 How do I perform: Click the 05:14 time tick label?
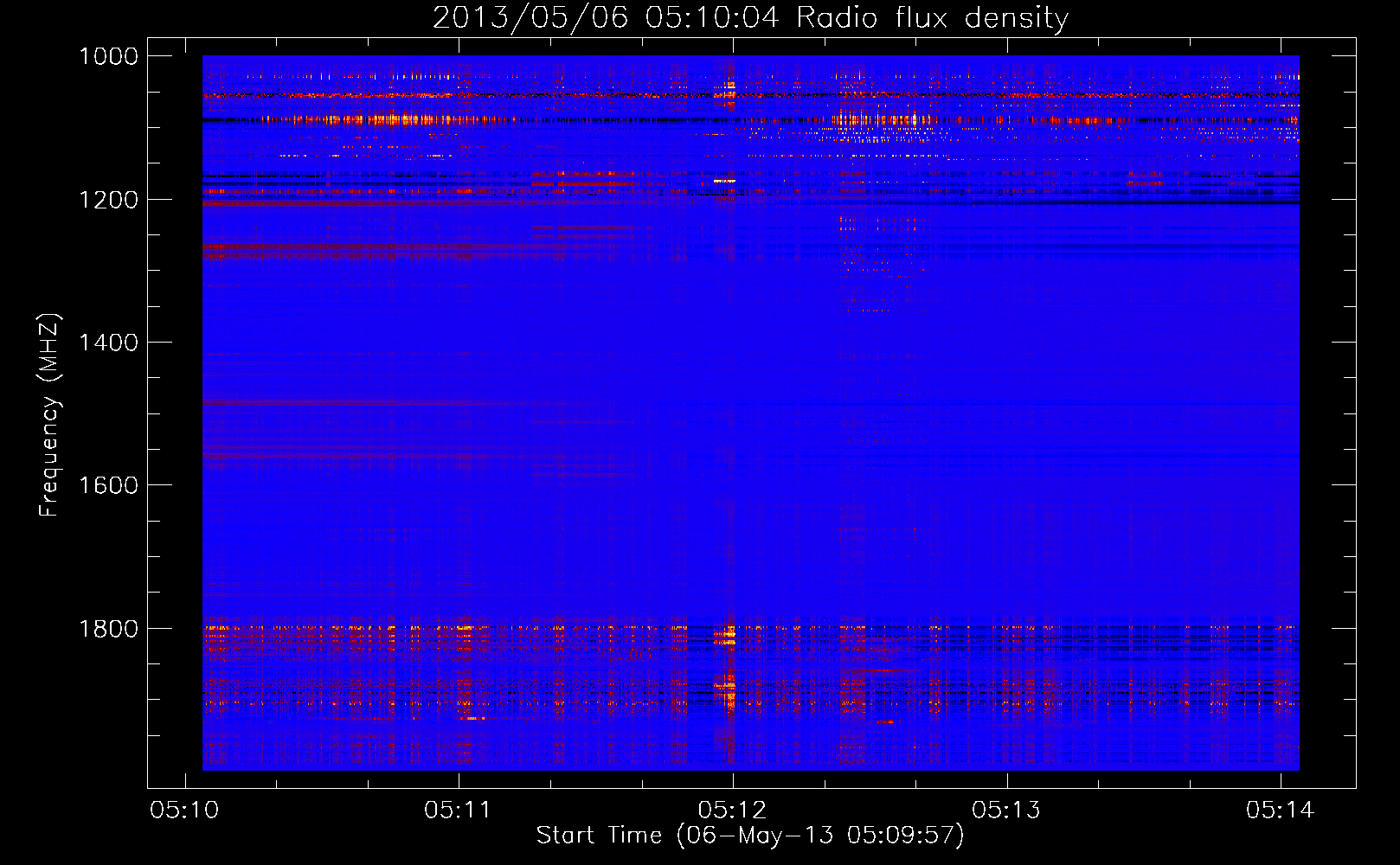click(x=1280, y=810)
